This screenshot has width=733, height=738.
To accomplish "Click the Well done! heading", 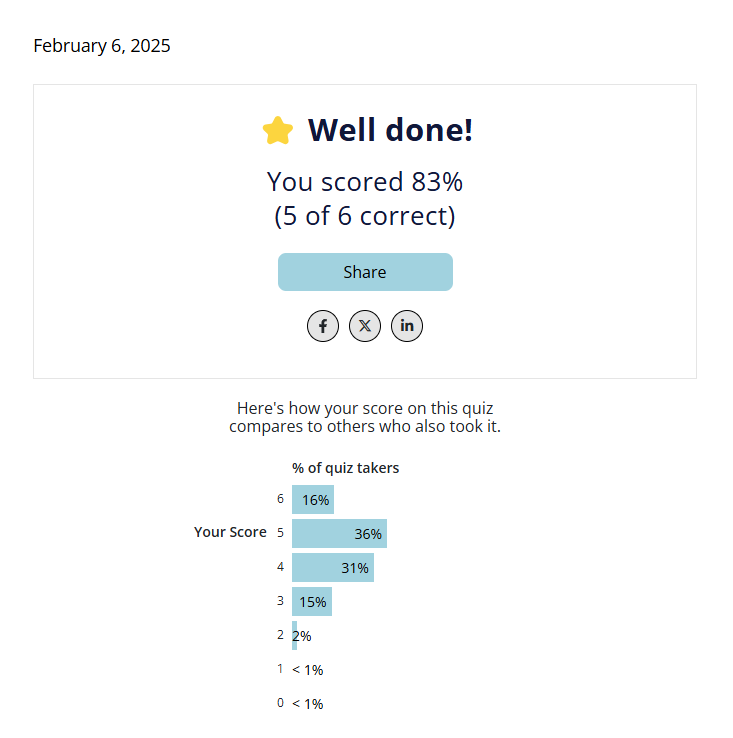I will (x=389, y=130).
